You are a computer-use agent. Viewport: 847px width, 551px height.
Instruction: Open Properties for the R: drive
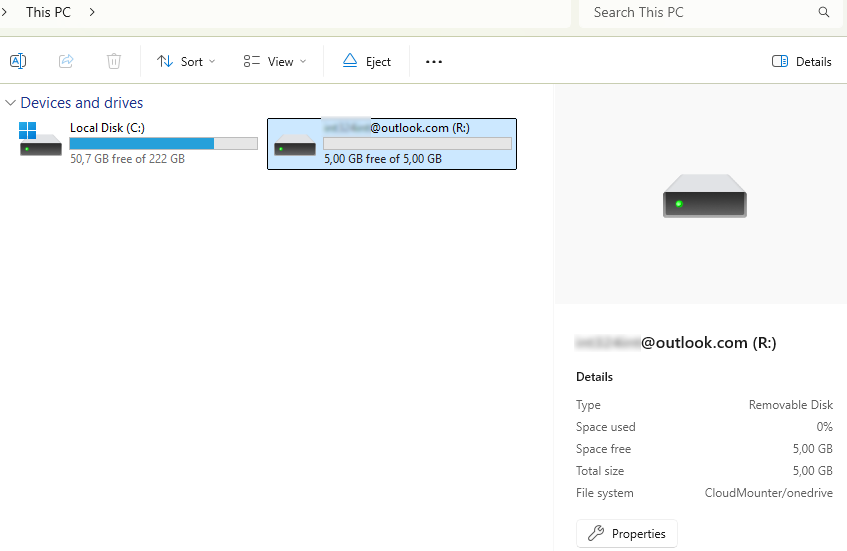click(627, 534)
